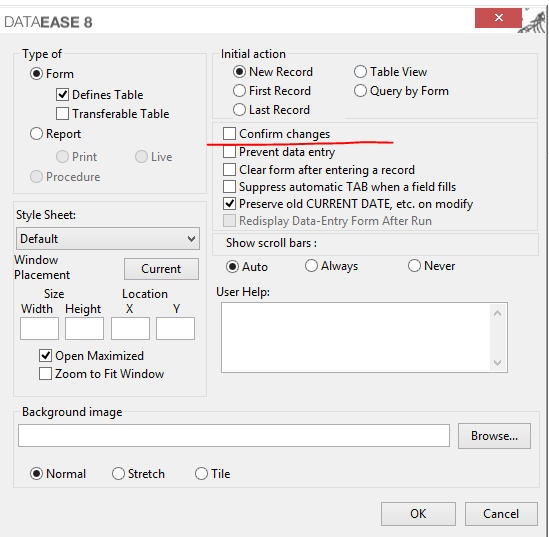Screen dimensions: 549x537
Task: Choose Table View as initial action
Action: [360, 72]
